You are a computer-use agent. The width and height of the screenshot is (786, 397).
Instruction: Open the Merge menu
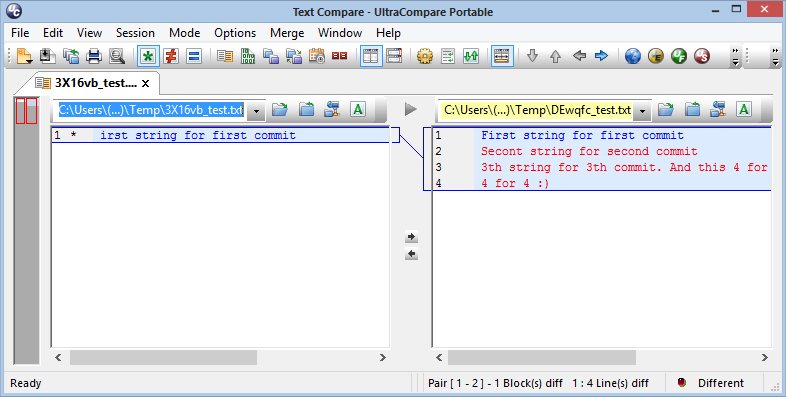[287, 33]
